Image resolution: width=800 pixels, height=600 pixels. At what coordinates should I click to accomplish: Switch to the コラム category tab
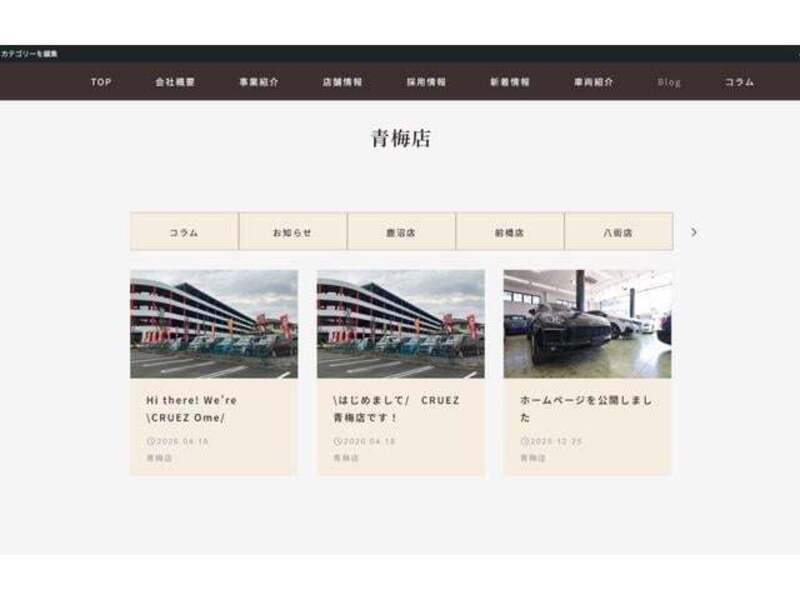184,232
